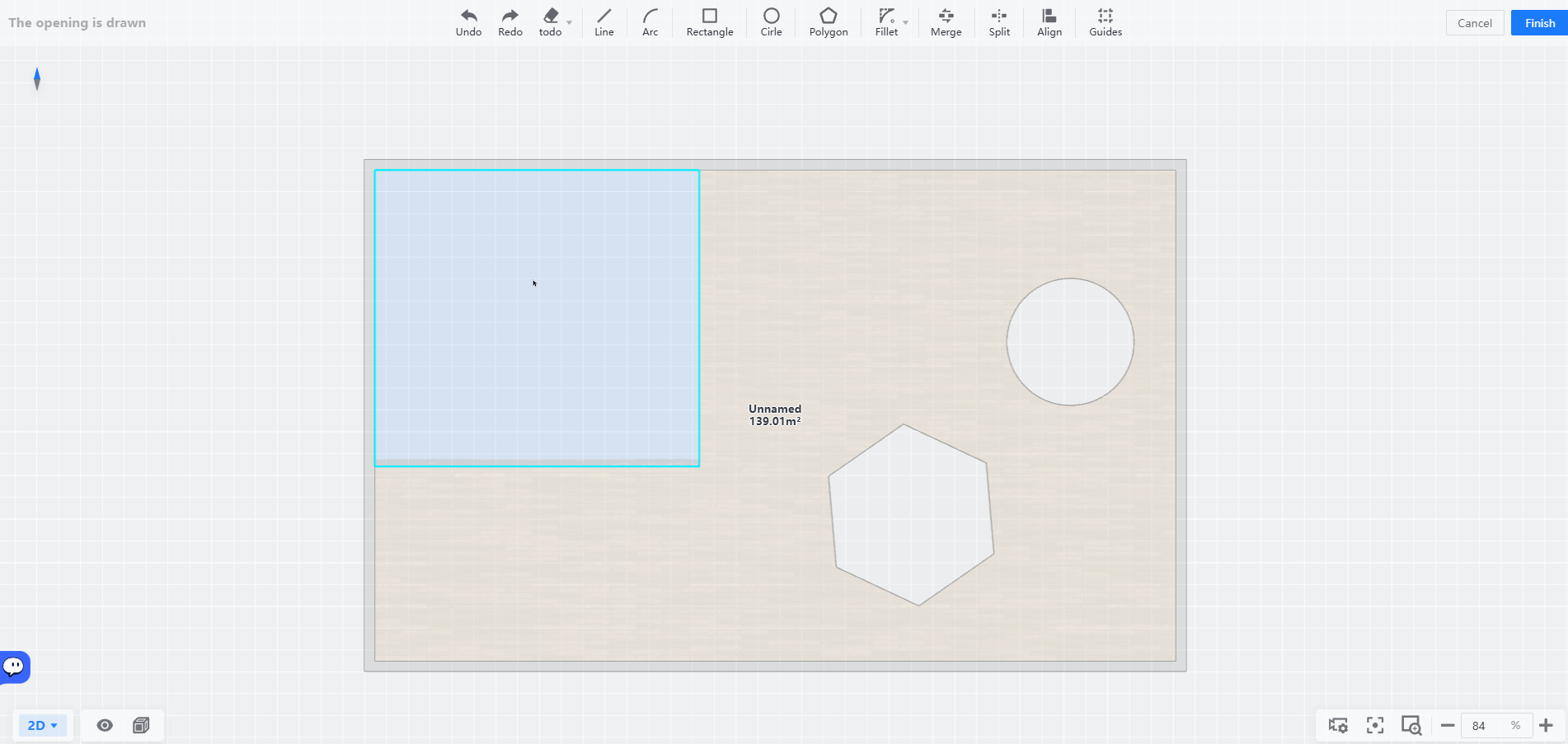
Task: Select the Cirle drawing tool
Action: point(772,22)
